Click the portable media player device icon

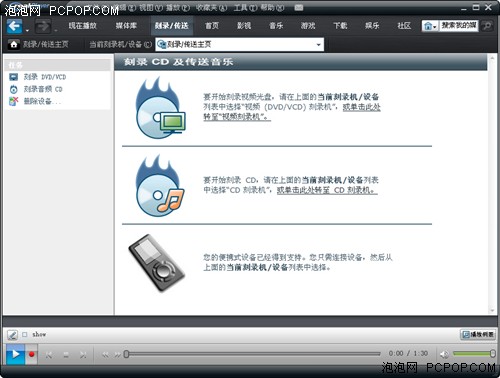[x=157, y=263]
